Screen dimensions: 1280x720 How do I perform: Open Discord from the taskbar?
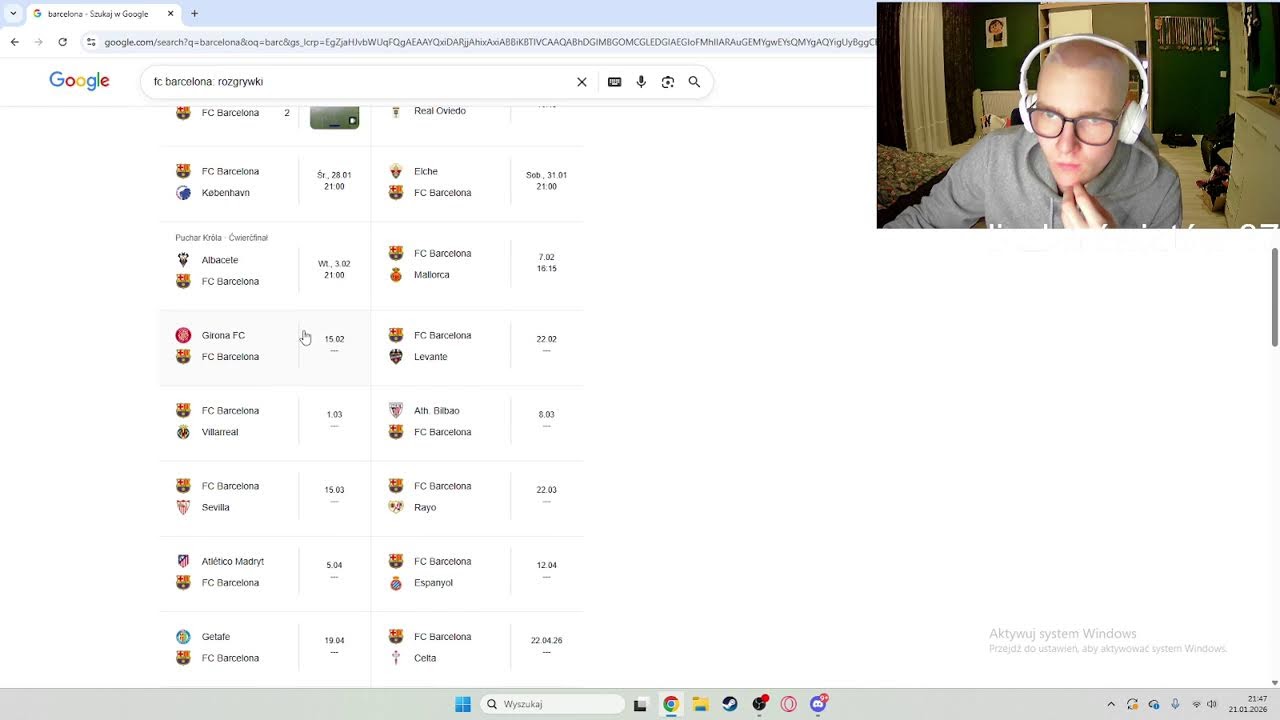pos(818,704)
